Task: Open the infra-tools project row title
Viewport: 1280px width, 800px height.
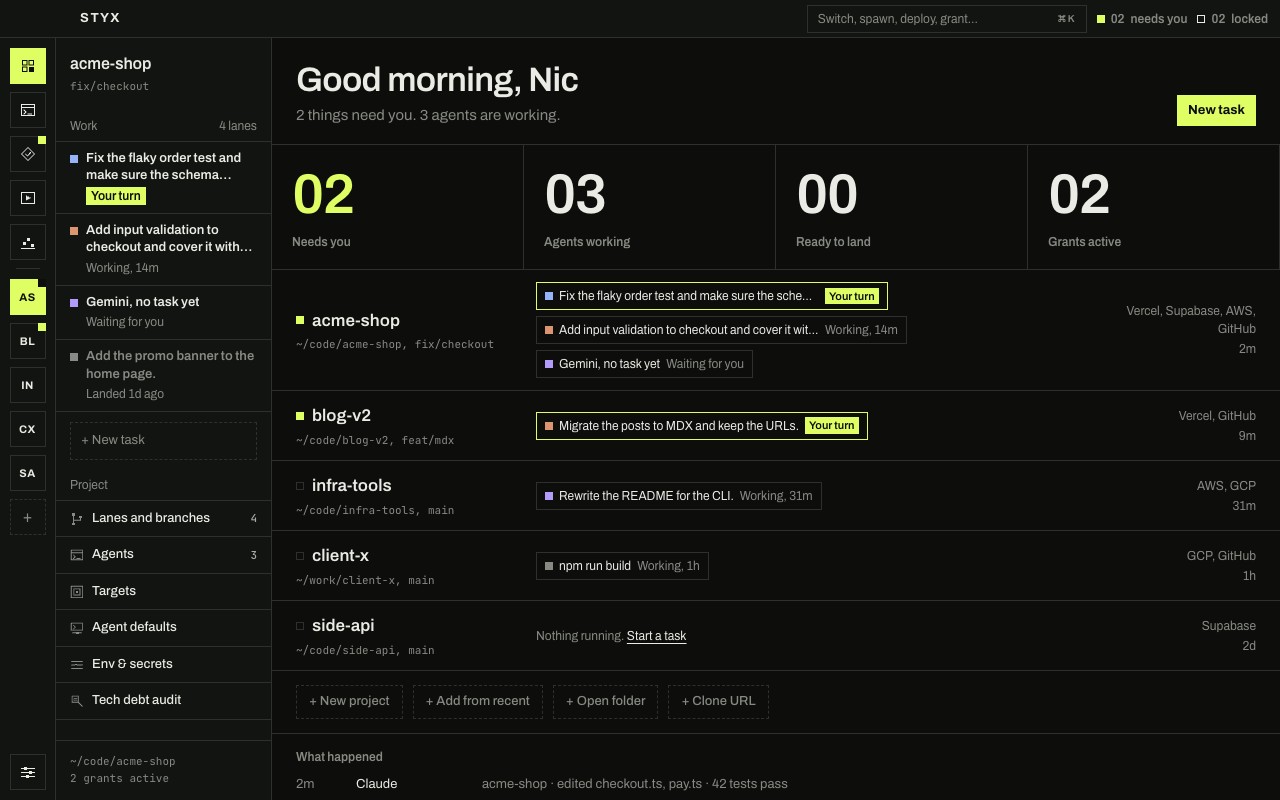Action: point(351,485)
